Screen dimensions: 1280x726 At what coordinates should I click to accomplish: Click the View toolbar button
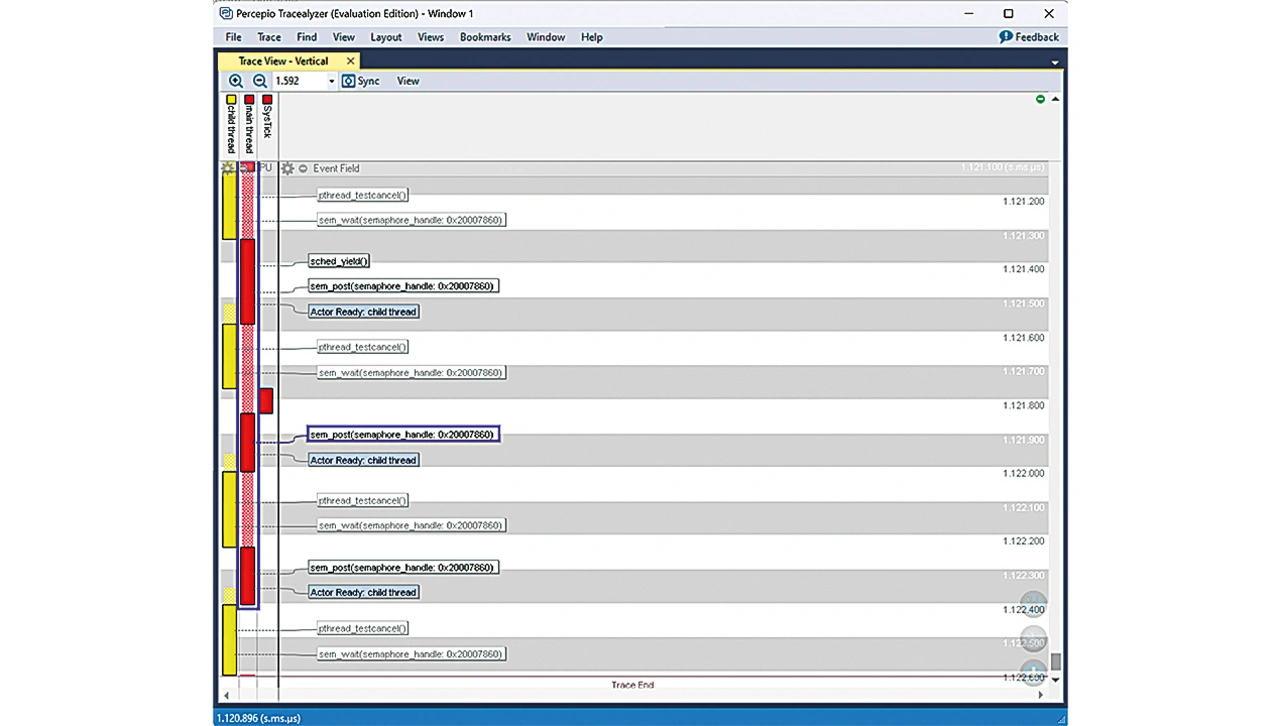click(x=408, y=81)
